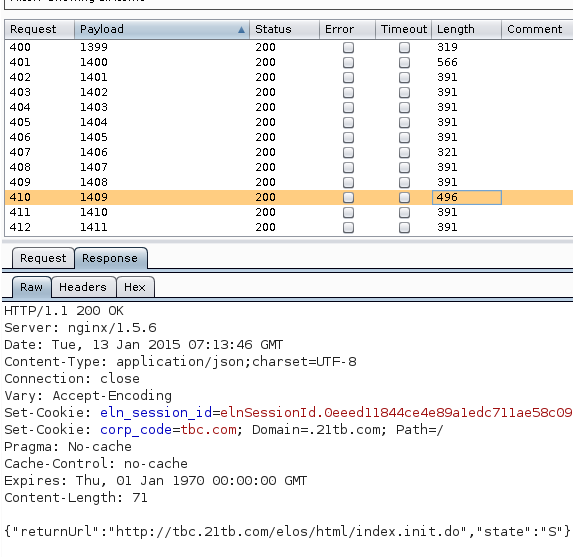Viewport: 573px width, 557px height.
Task: Toggle Timeout checkbox for request 411
Action: pos(404,212)
